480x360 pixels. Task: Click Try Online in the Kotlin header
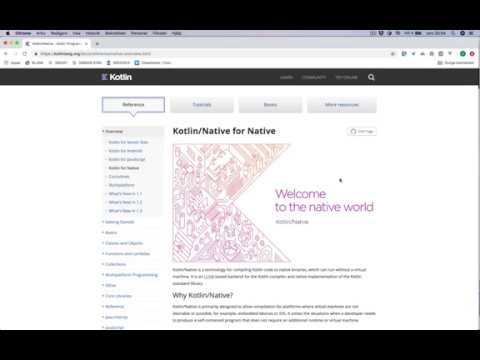[x=347, y=77]
